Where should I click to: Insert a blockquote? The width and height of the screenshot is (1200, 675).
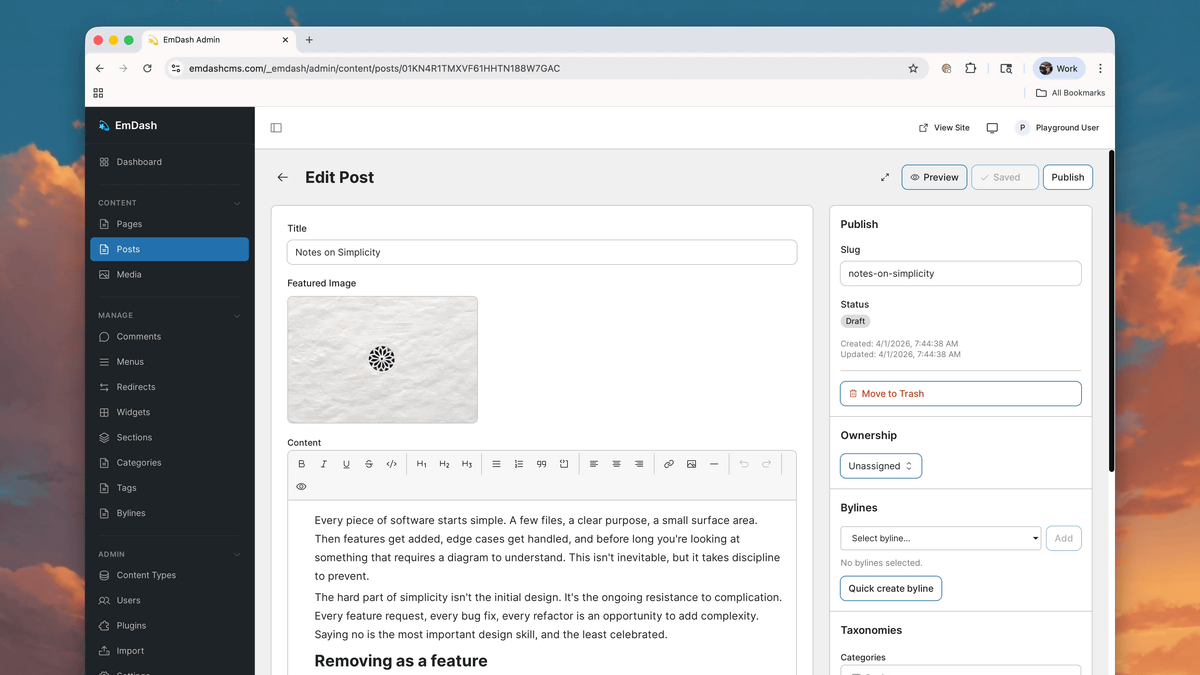[541, 464]
